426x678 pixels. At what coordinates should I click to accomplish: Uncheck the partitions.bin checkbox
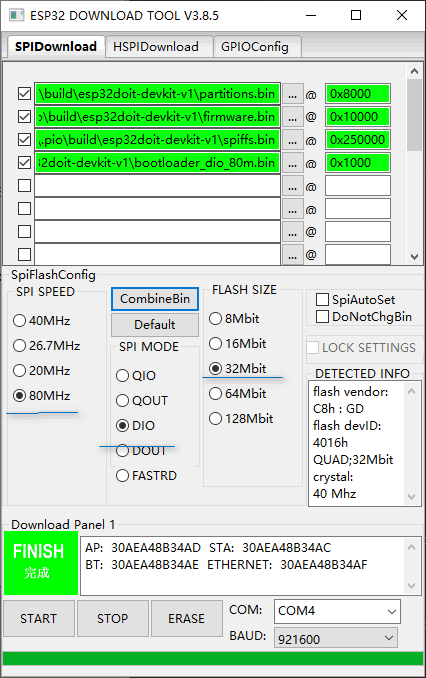pos(25,93)
